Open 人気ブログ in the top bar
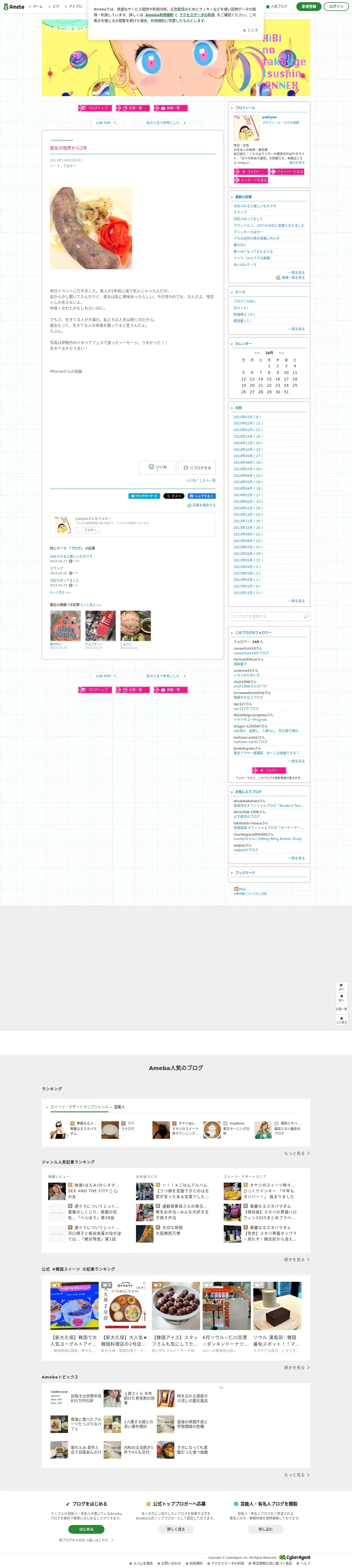The height and width of the screenshot is (1568, 352). 277,6
